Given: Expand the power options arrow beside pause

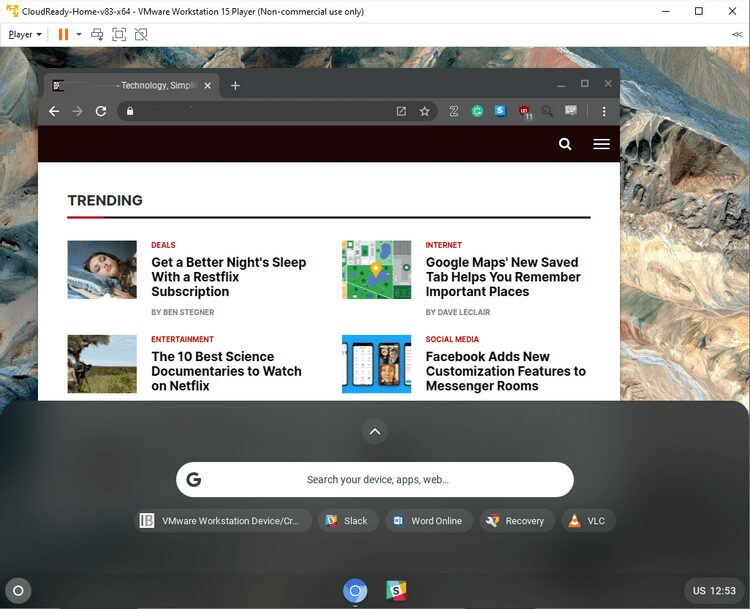Looking at the screenshot, I should click(x=79, y=34).
